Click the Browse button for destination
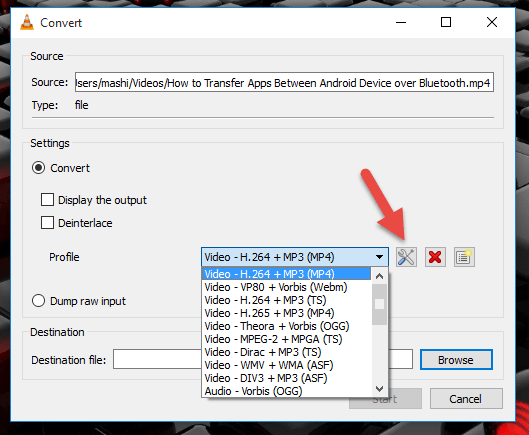 [x=456, y=360]
